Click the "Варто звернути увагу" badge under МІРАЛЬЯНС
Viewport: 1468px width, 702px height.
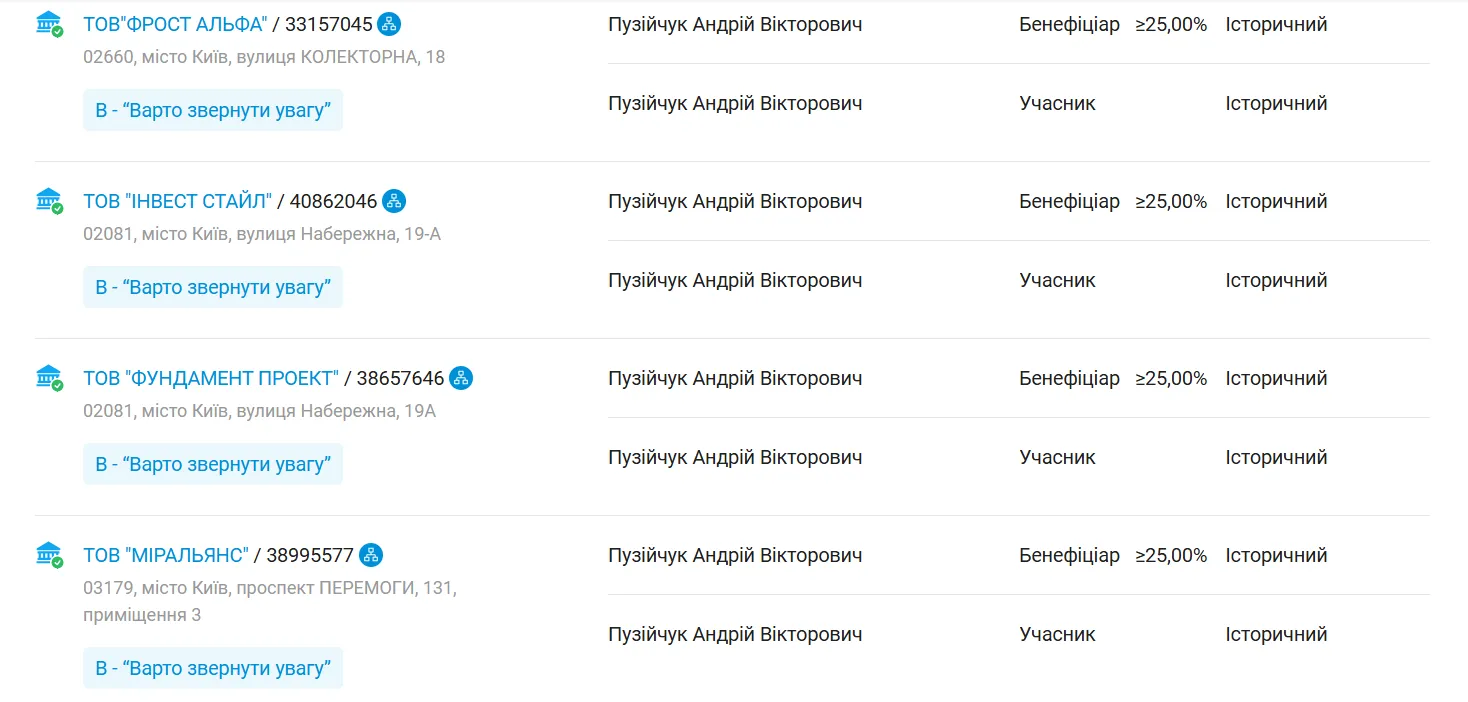213,667
